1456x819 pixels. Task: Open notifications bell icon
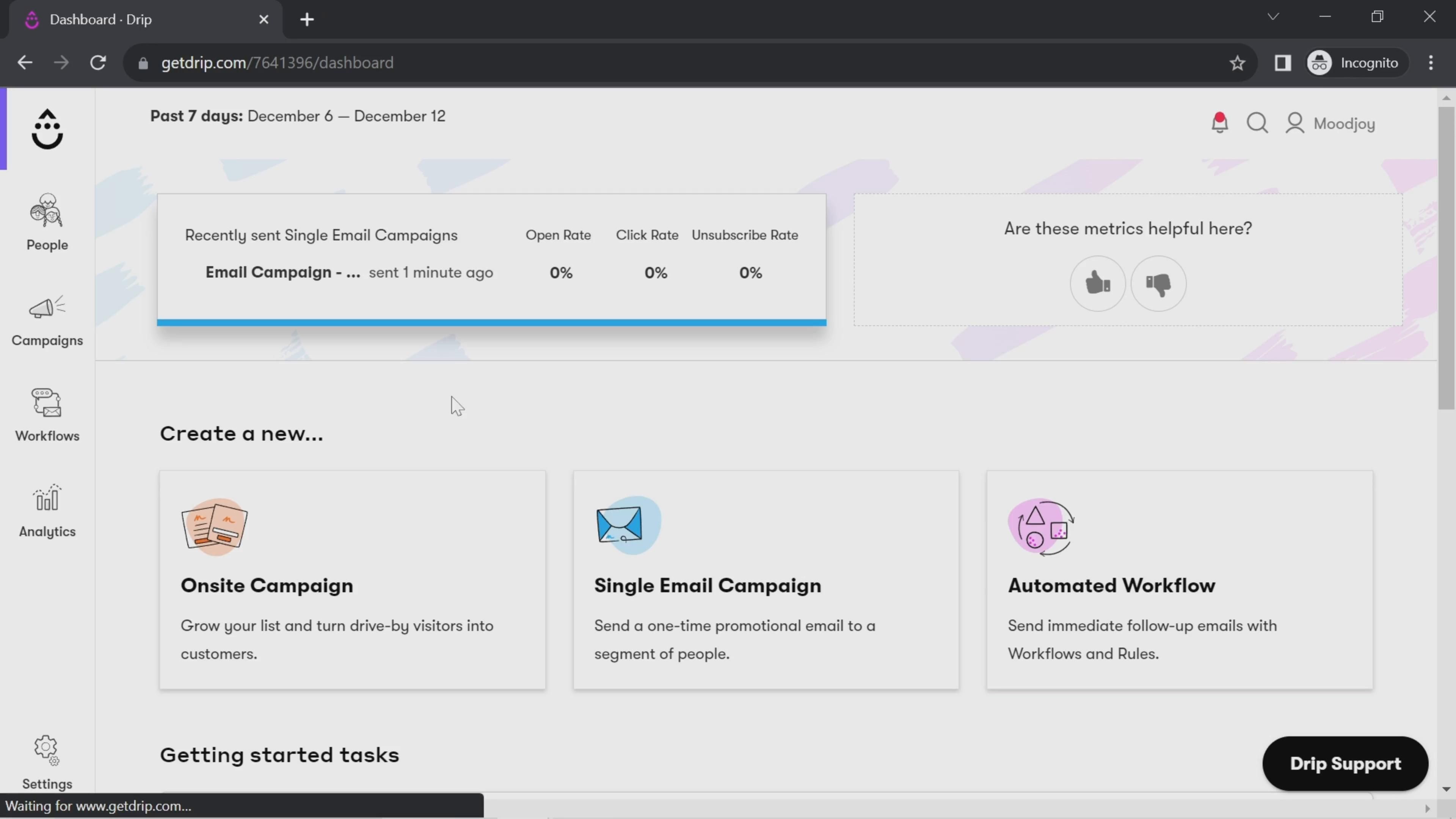coord(1219,122)
